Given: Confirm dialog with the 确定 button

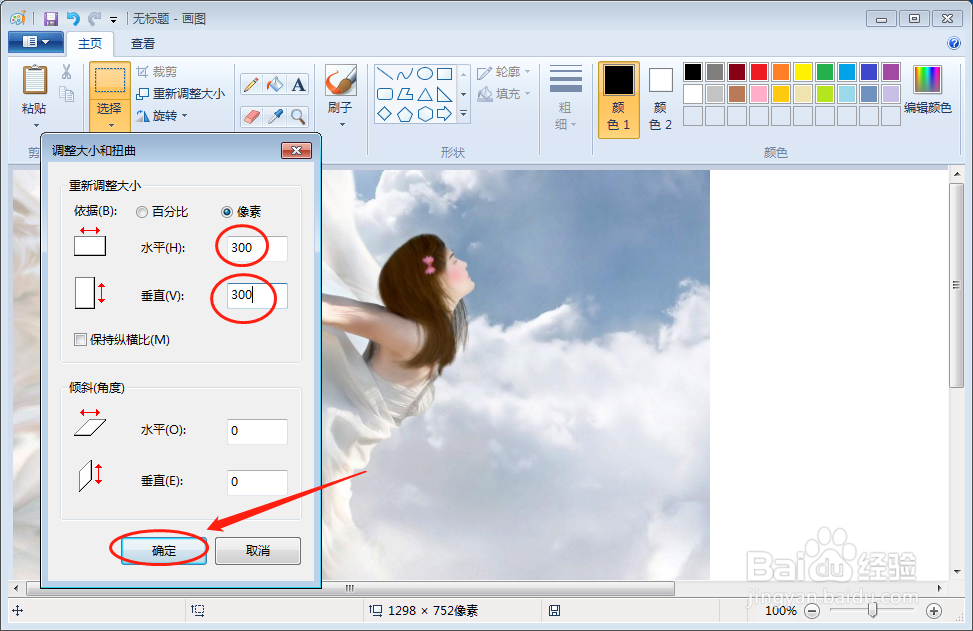Looking at the screenshot, I should [x=164, y=551].
